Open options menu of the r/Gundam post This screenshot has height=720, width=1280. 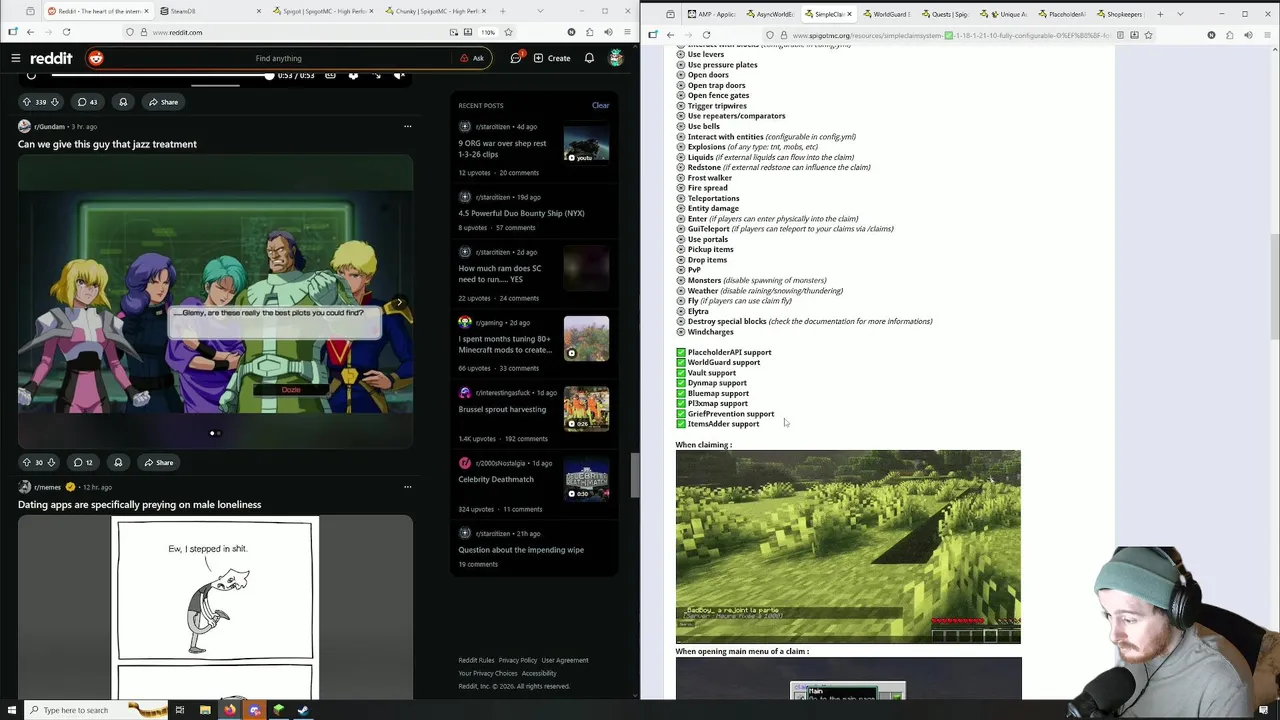pyautogui.click(x=407, y=126)
